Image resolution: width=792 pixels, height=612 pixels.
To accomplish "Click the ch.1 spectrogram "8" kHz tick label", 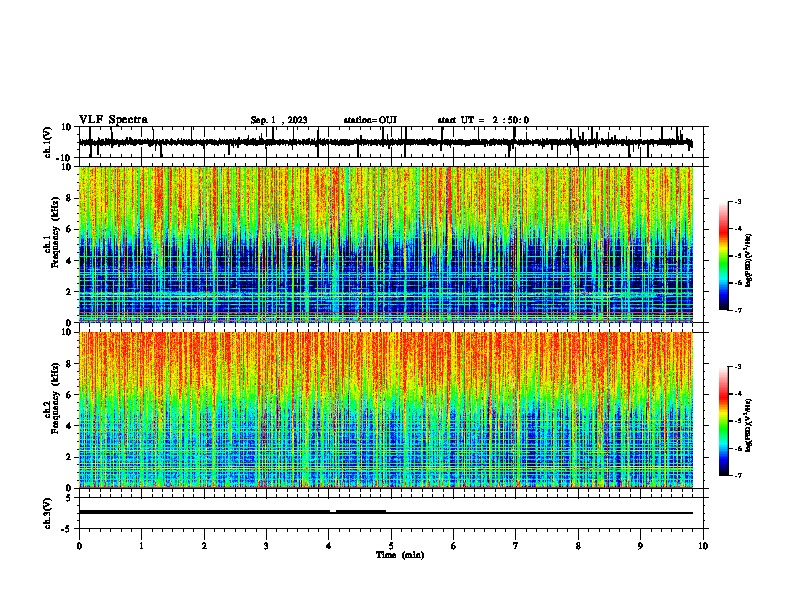I will click(x=69, y=198).
